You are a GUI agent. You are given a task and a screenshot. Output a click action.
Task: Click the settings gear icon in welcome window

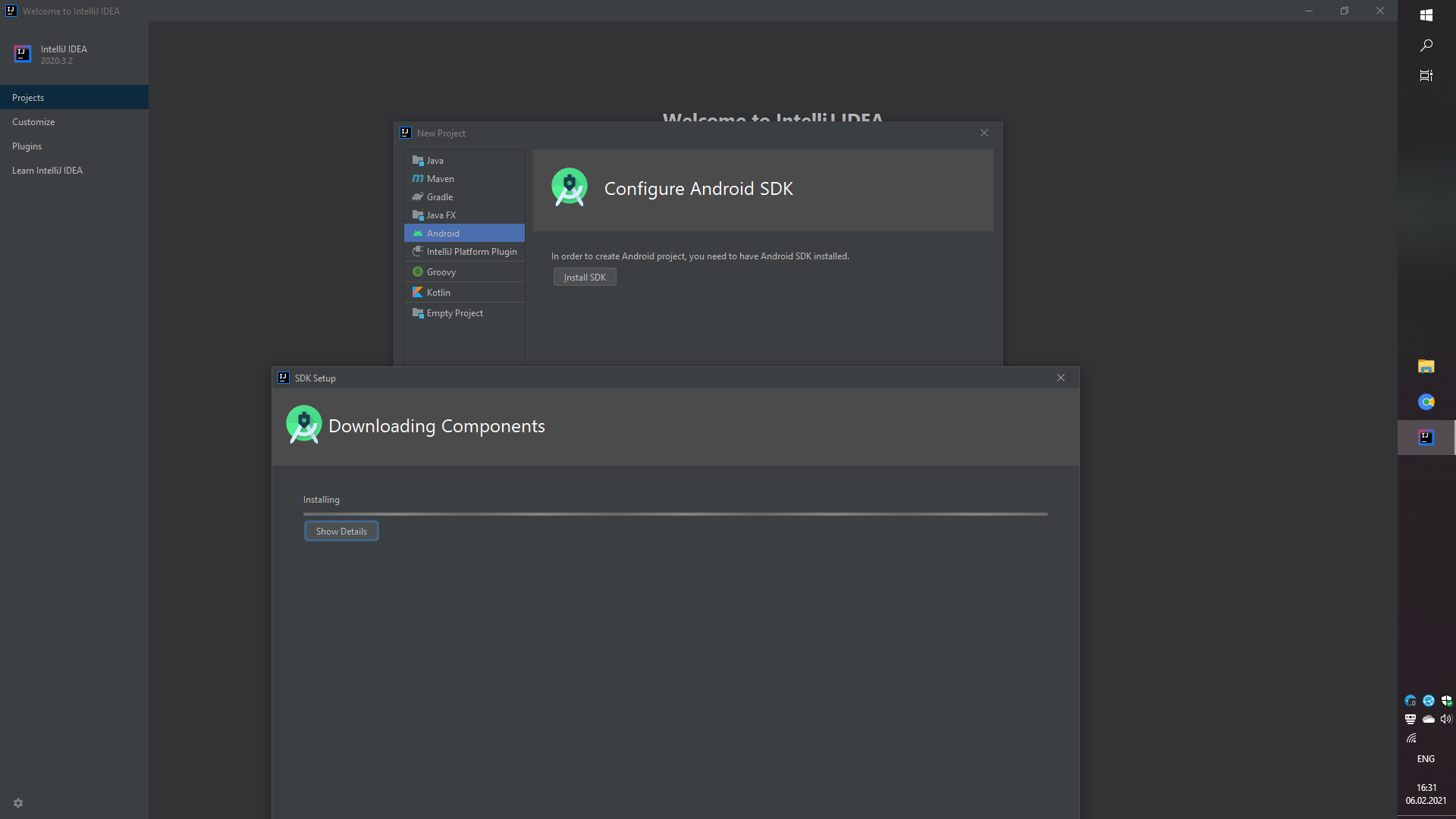point(18,803)
